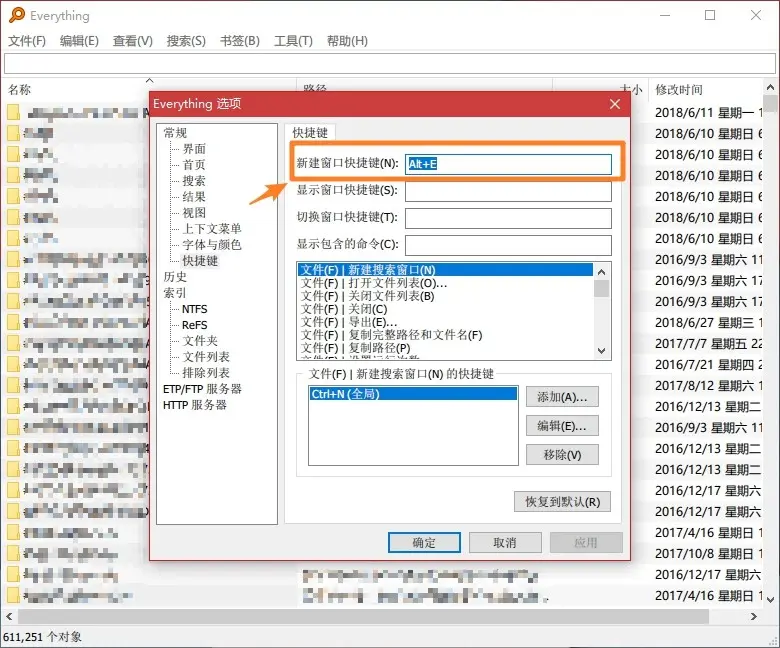Select 索引 in the options tree

coord(175,293)
